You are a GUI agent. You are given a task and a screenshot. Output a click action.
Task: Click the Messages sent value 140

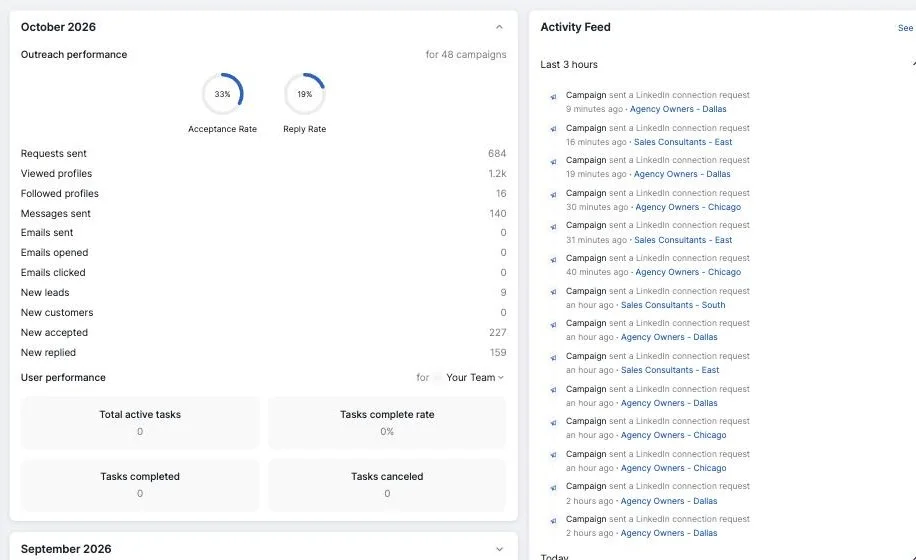(x=498, y=214)
